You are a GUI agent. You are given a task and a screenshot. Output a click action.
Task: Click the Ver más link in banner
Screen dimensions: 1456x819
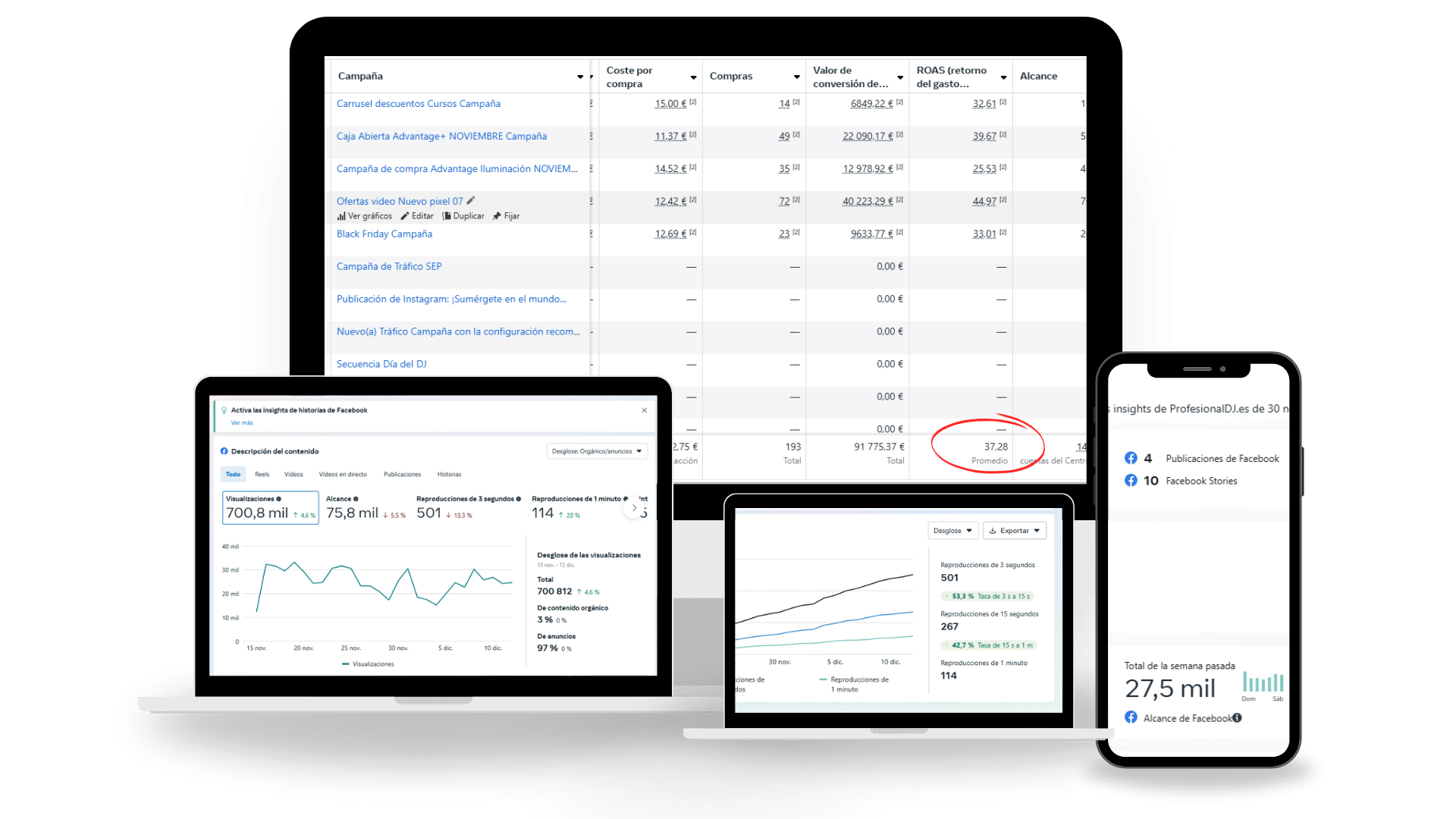(242, 423)
